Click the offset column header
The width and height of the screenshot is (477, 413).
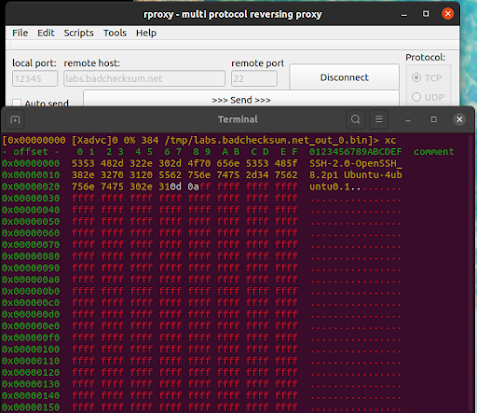click(31, 152)
